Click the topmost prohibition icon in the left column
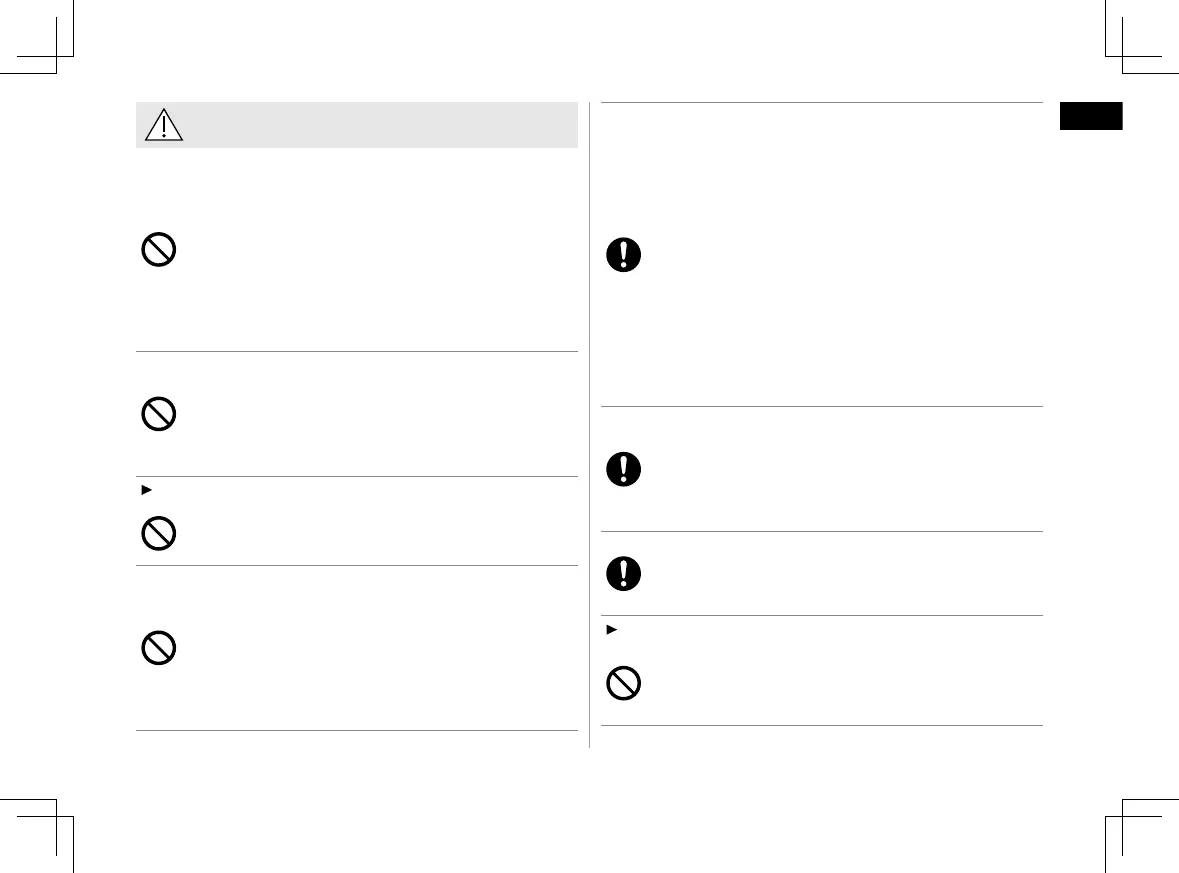This screenshot has height=873, width=1179. 158,249
